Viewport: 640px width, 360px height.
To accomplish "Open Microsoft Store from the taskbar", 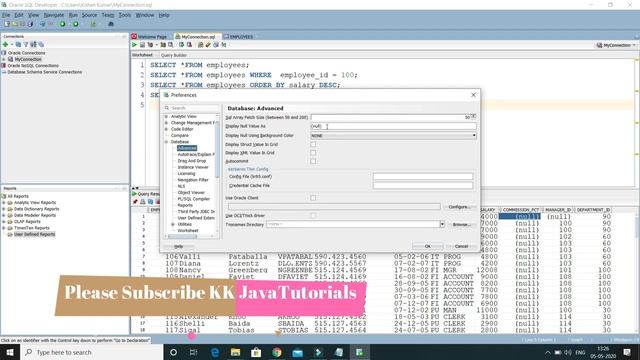I will click(256, 352).
